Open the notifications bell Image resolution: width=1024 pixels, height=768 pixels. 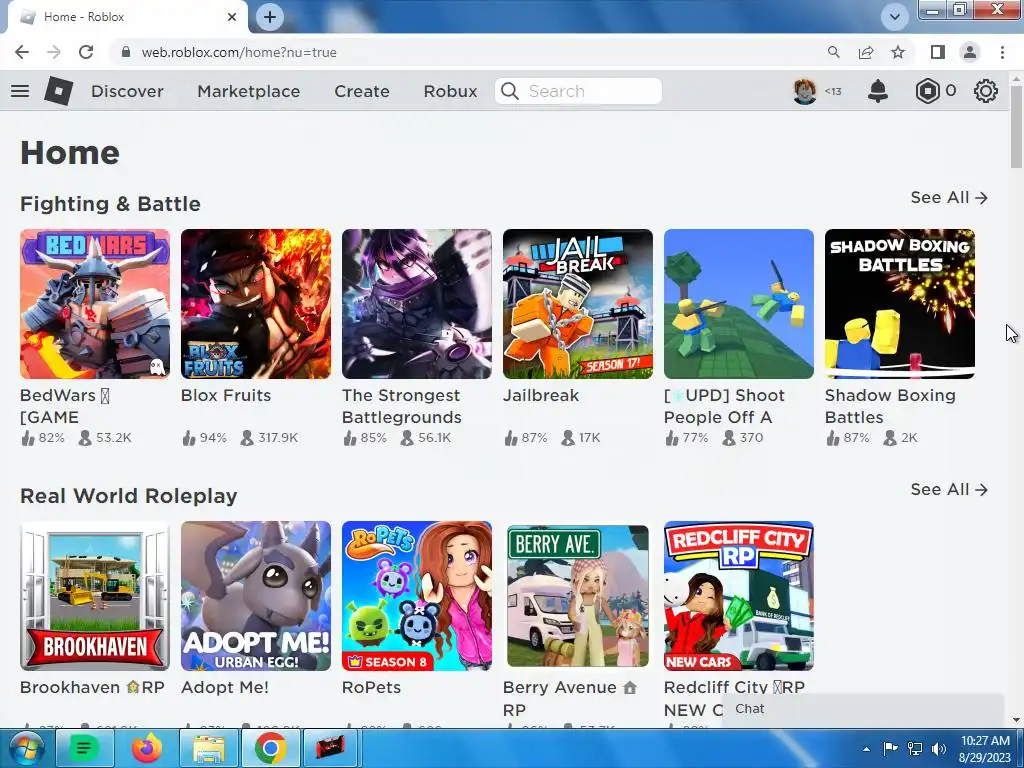pyautogui.click(x=878, y=91)
